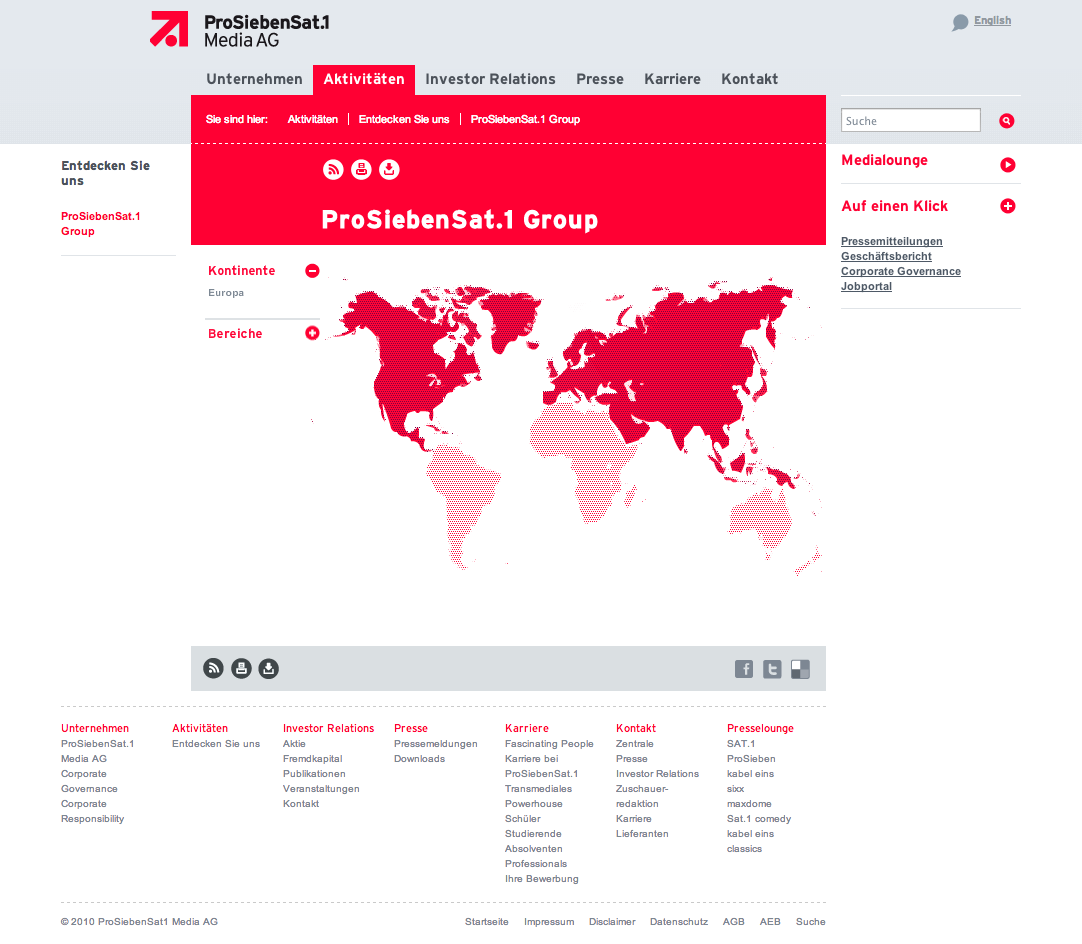Click the dark RSS icon in bottom bar
1082x944 pixels.
click(213, 668)
